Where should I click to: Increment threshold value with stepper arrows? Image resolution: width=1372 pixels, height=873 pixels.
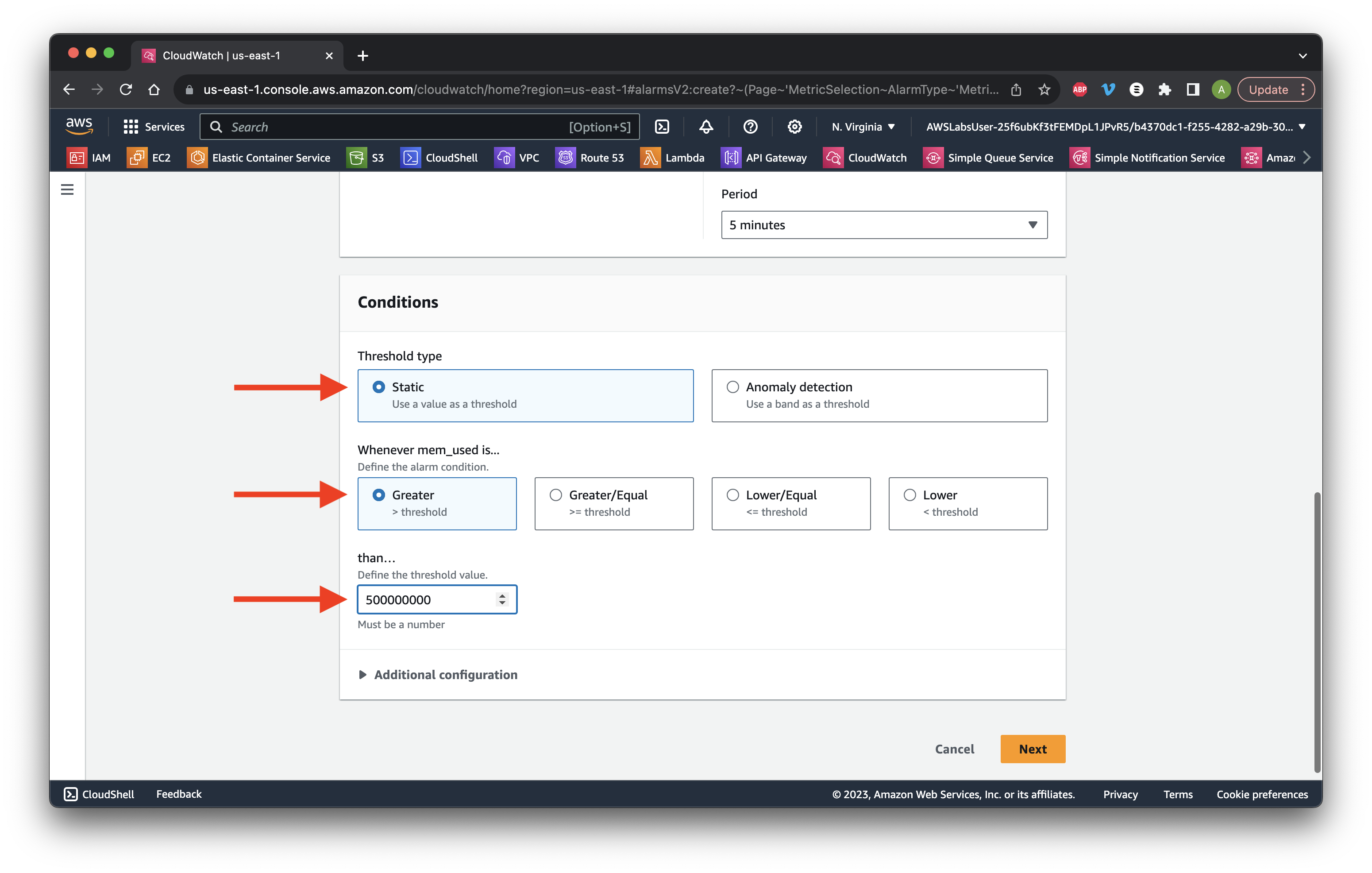pos(502,595)
